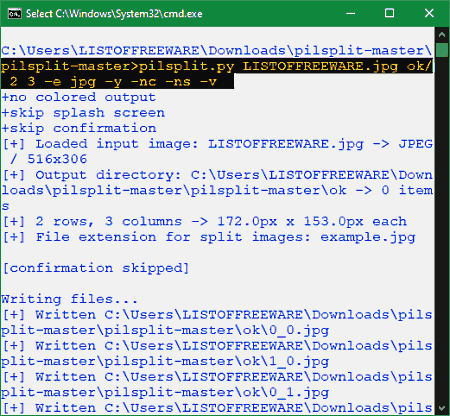
Task: Click the empty scrollbar track below thumb
Action: 442,229
